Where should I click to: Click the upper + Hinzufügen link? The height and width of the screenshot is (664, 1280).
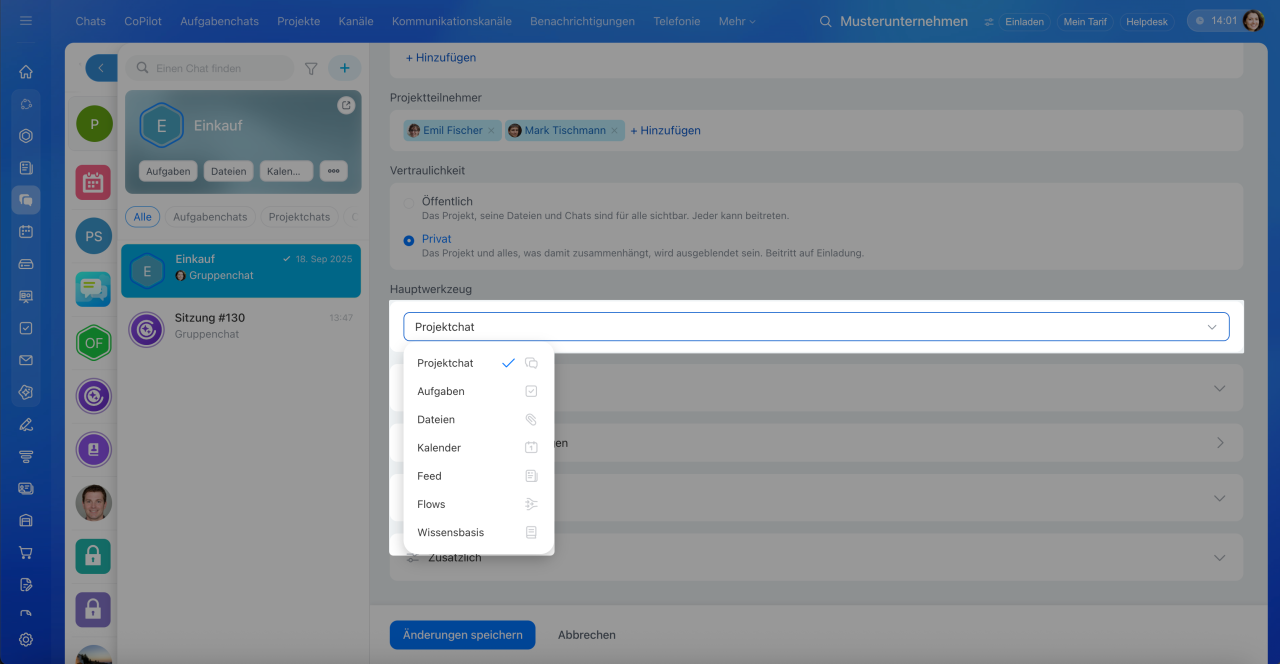tap(441, 58)
